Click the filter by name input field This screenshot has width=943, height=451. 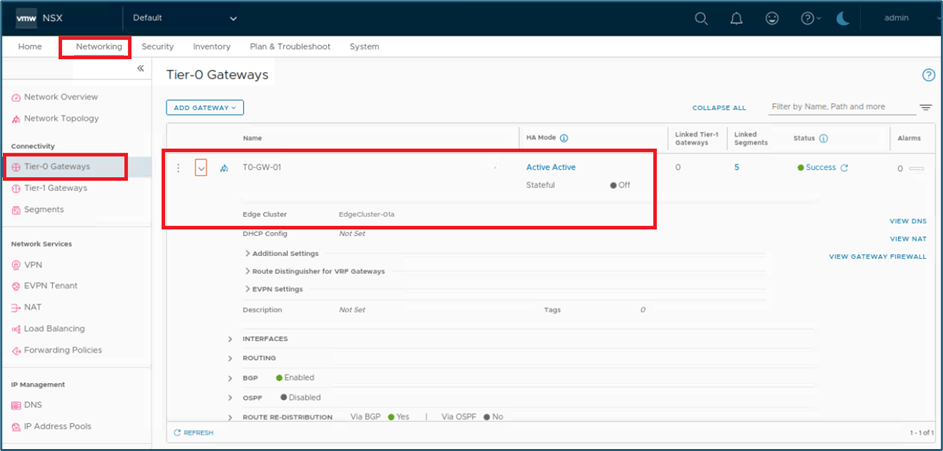(842, 107)
